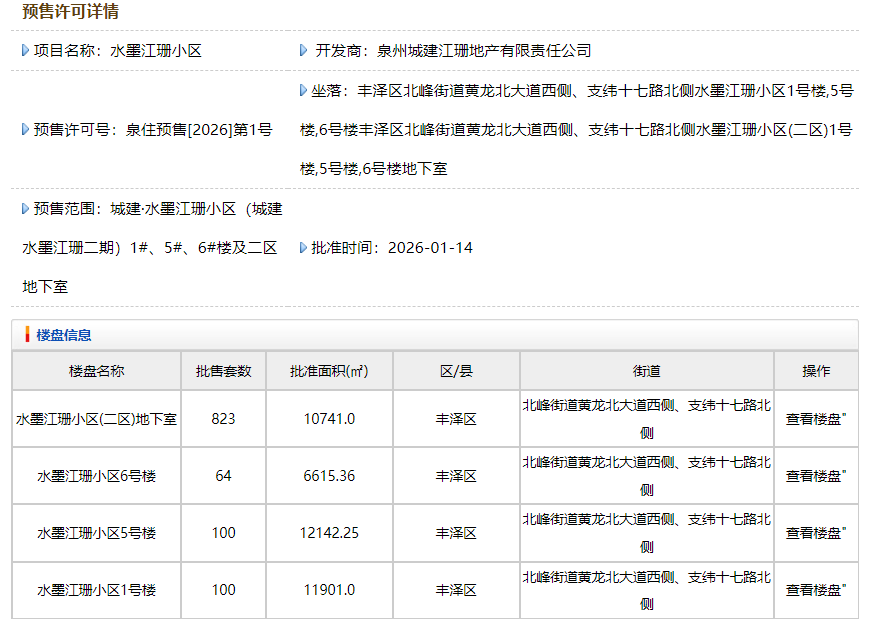The height and width of the screenshot is (632, 869).
Task: Click the arrow icon before 批准时间
Action: [x=303, y=248]
